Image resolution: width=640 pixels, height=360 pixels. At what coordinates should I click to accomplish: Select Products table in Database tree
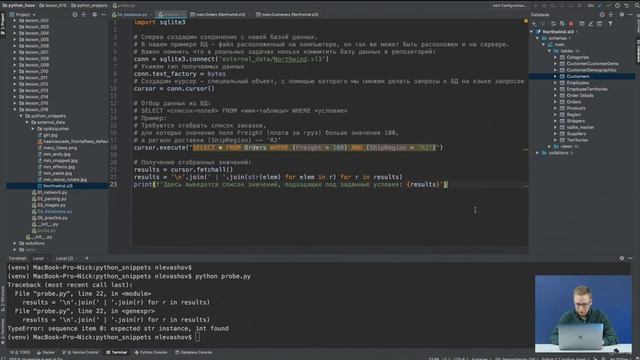click(x=576, y=108)
